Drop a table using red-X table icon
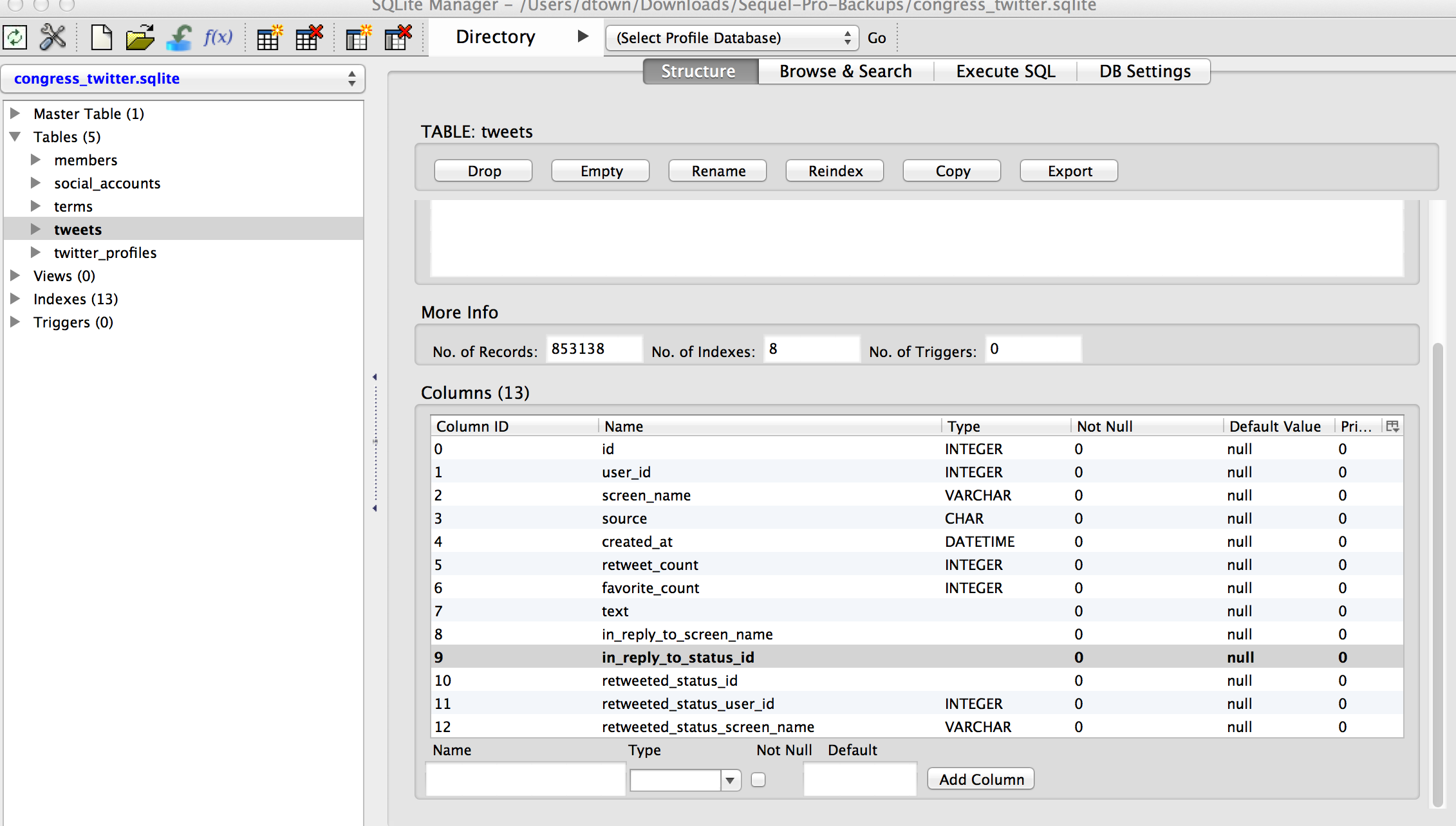This screenshot has height=826, width=1456. pyautogui.click(x=308, y=37)
